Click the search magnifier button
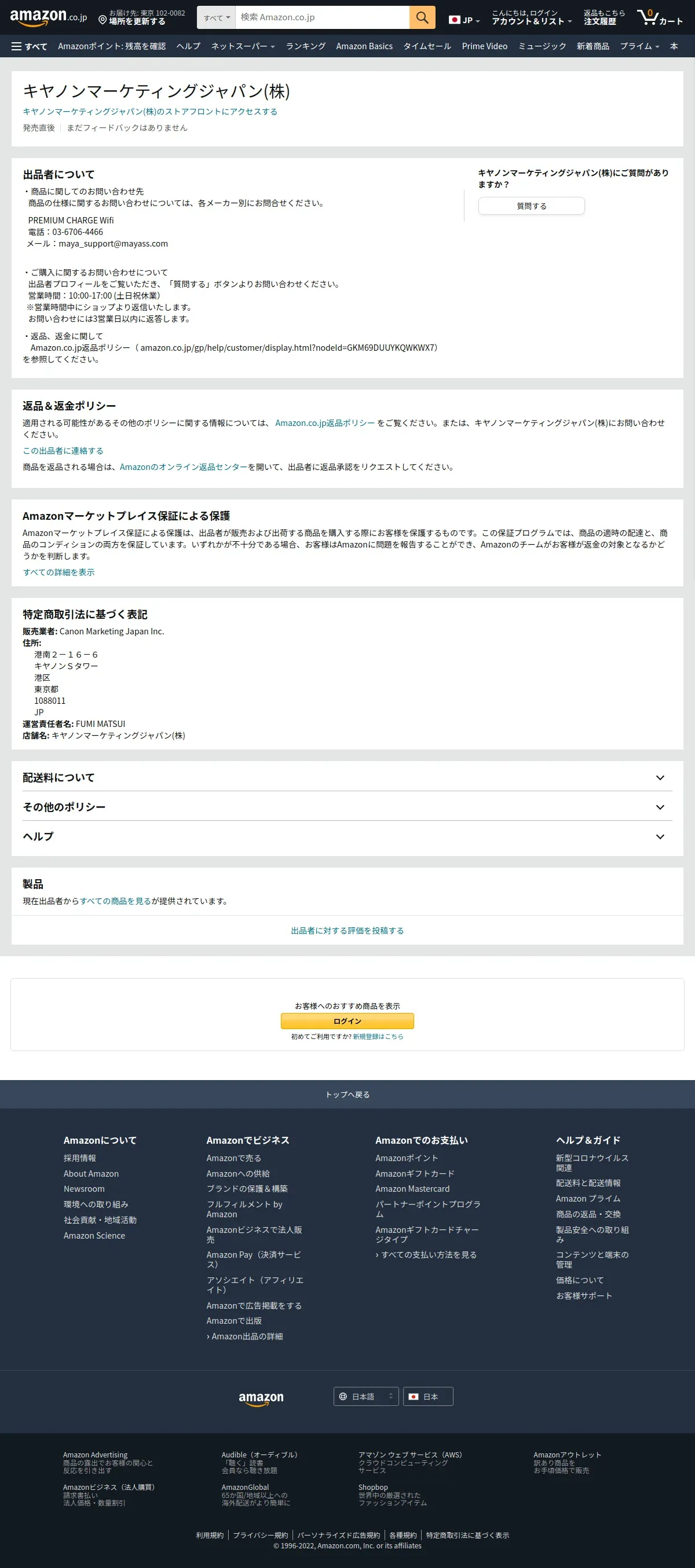Image resolution: width=695 pixels, height=1568 pixels. click(422, 17)
